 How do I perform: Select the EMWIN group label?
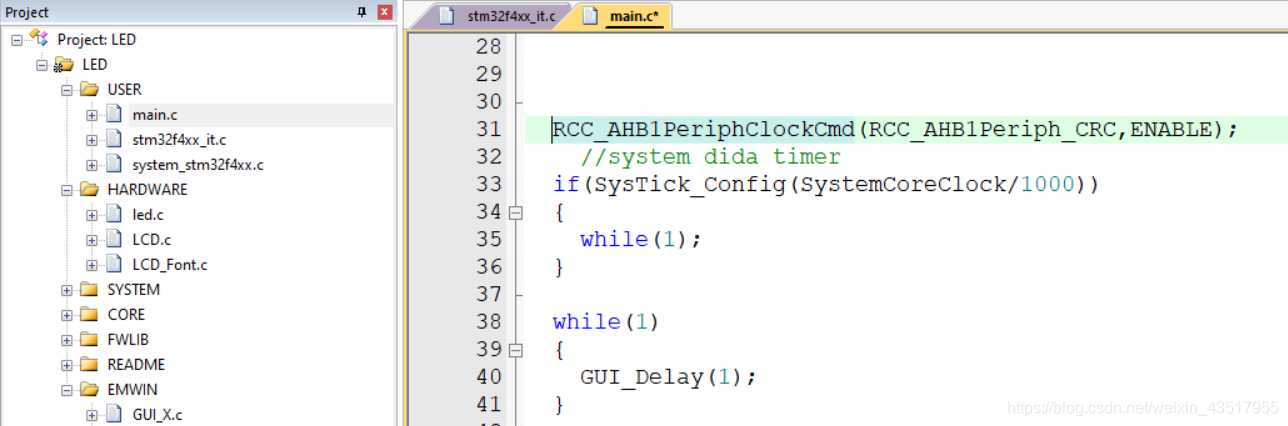click(132, 389)
